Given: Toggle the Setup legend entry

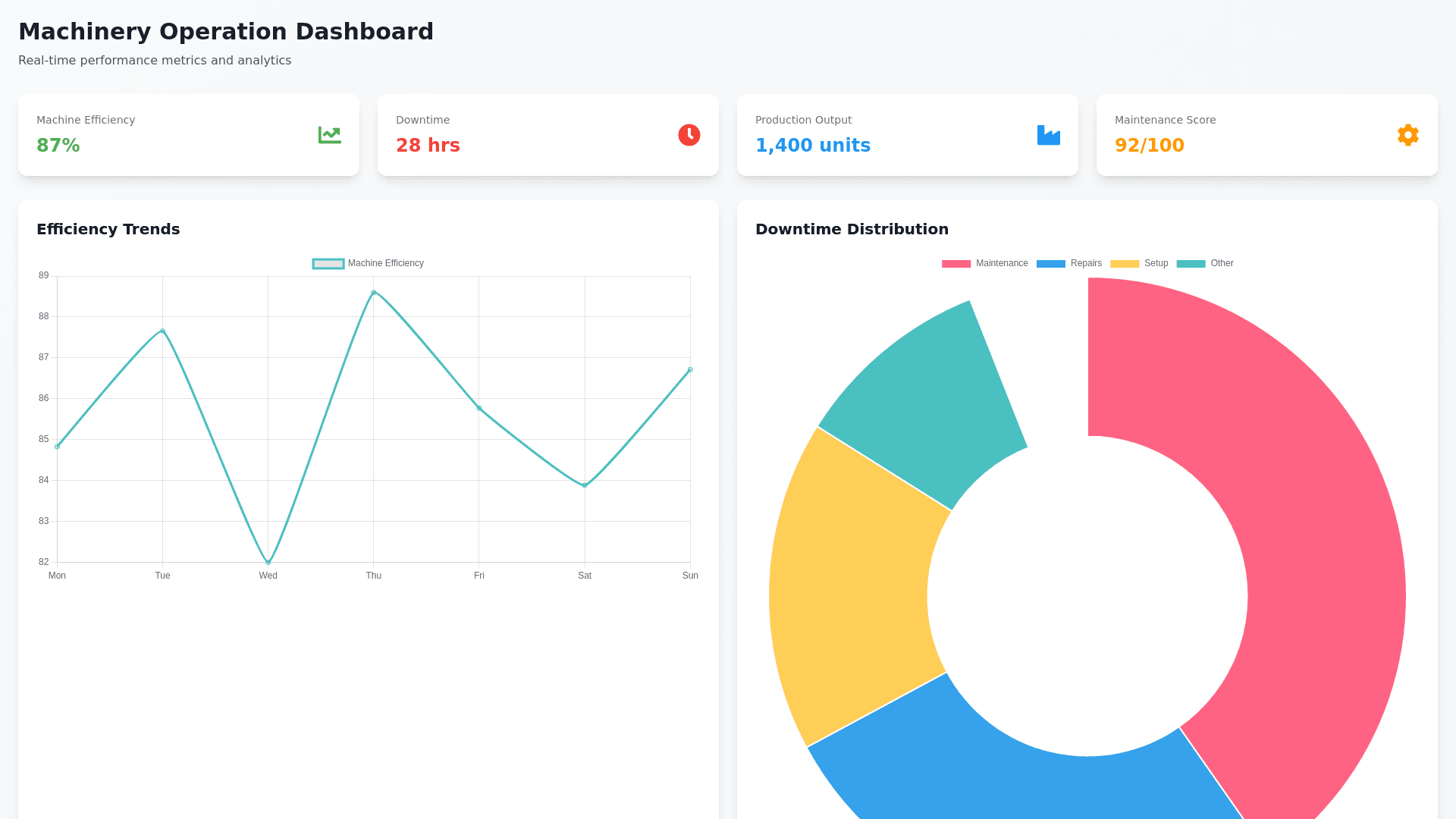Looking at the screenshot, I should tap(1139, 263).
